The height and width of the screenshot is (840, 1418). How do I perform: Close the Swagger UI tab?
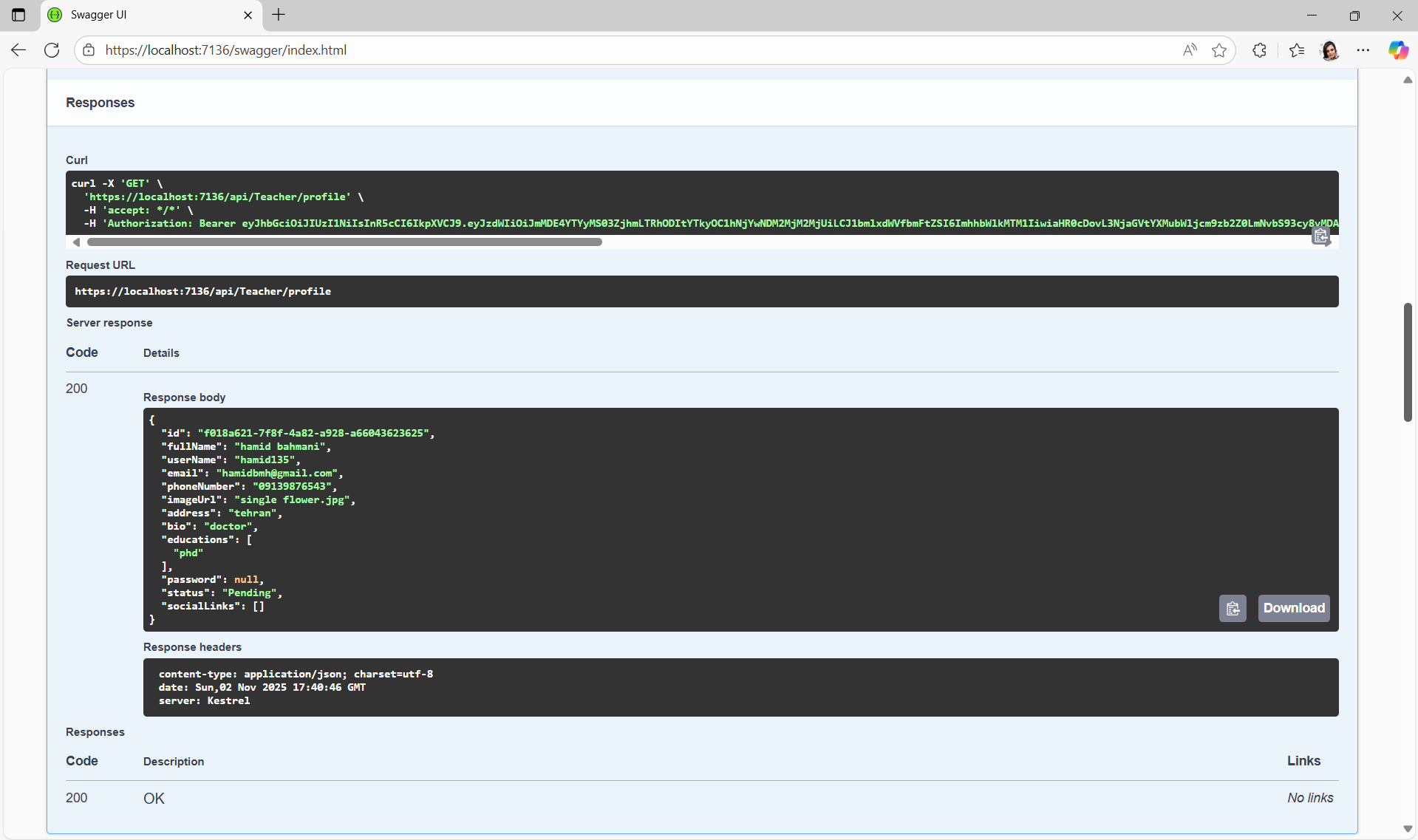[x=248, y=15]
